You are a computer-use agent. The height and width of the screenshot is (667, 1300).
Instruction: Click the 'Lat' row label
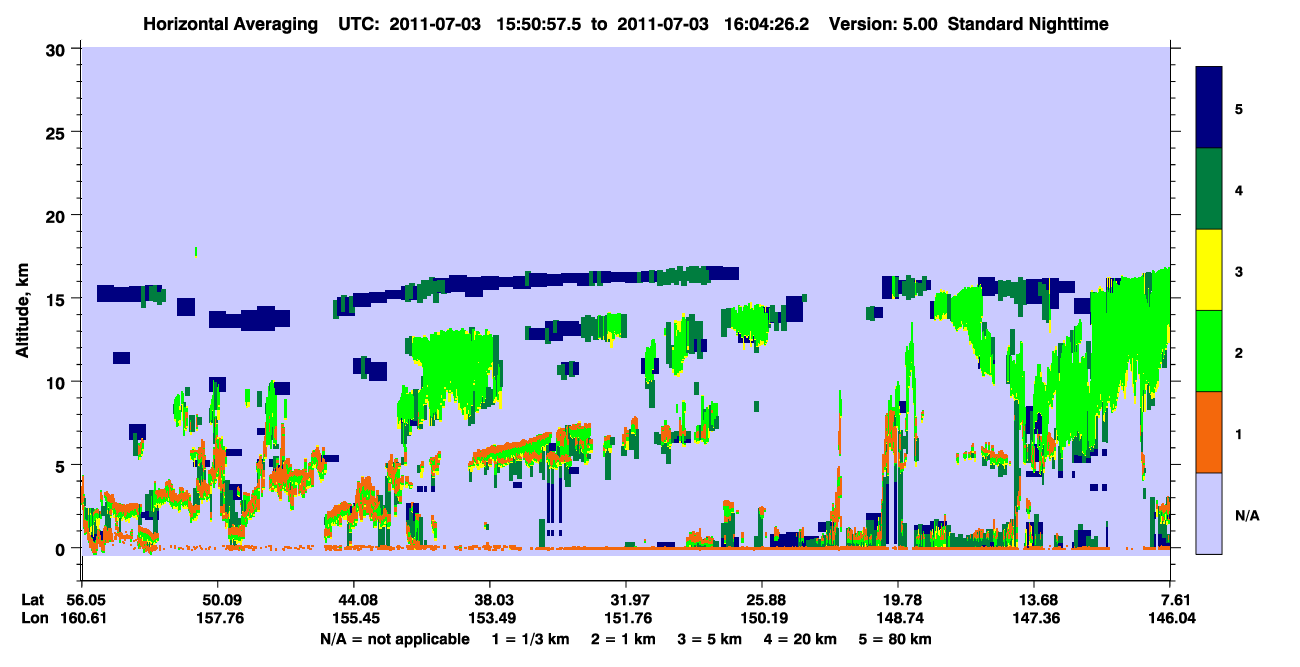(33, 599)
